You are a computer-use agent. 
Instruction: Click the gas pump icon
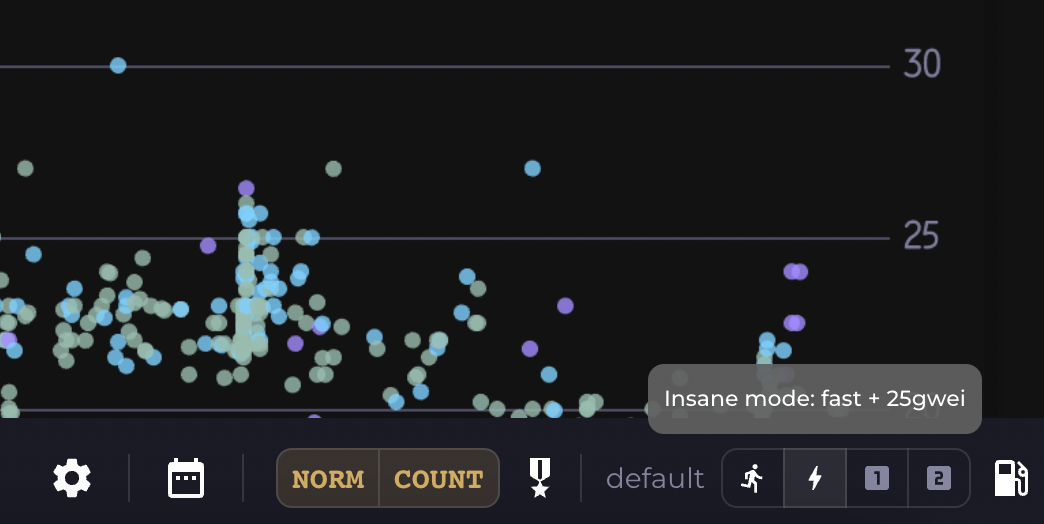tap(1011, 478)
